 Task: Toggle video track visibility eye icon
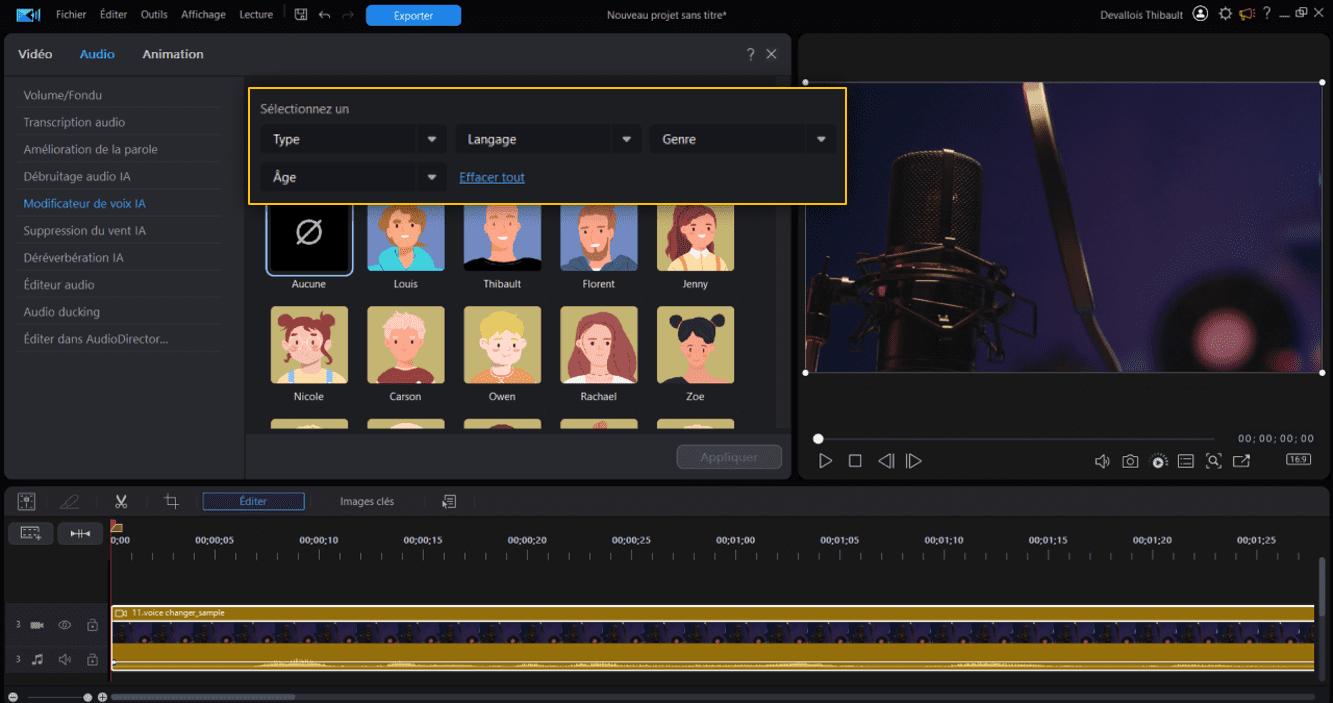click(65, 625)
